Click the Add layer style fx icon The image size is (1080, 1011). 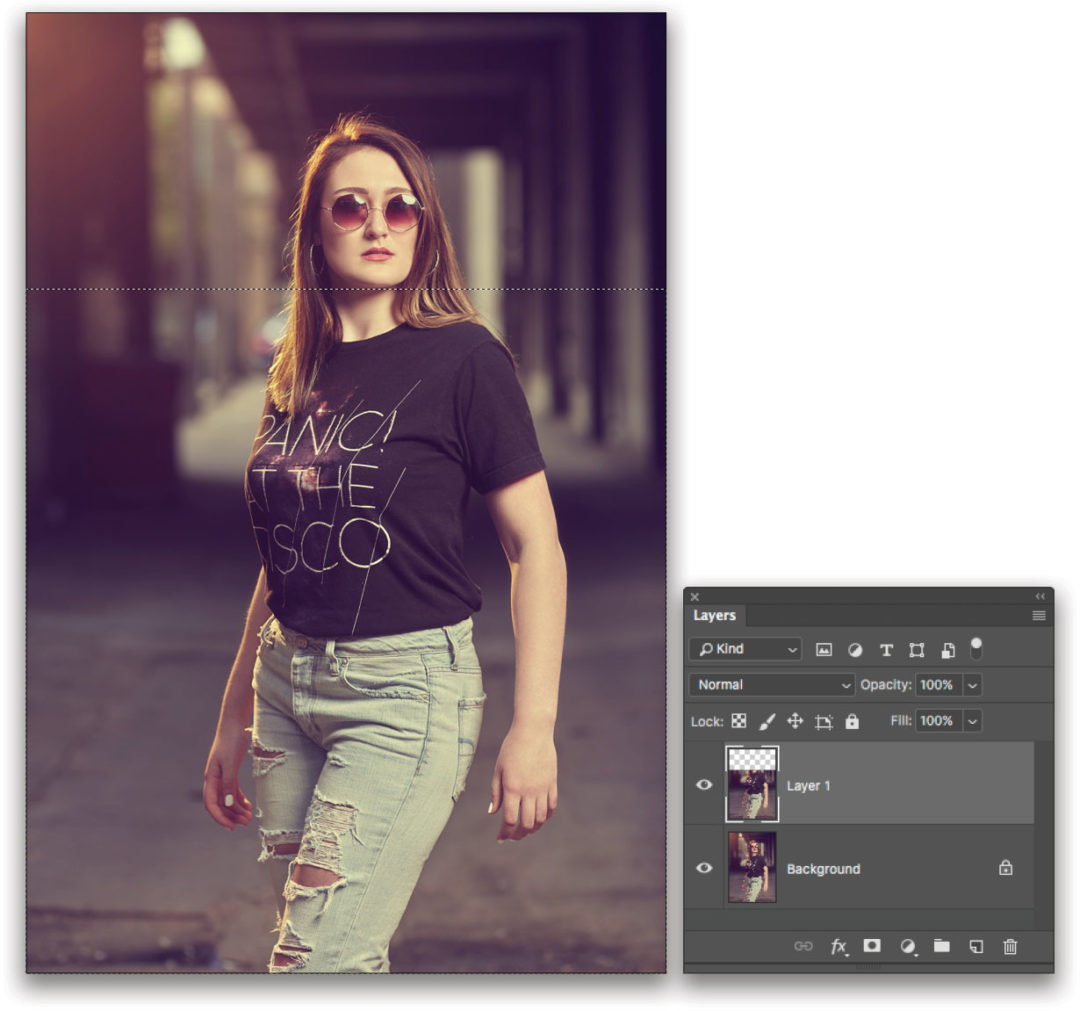[839, 944]
